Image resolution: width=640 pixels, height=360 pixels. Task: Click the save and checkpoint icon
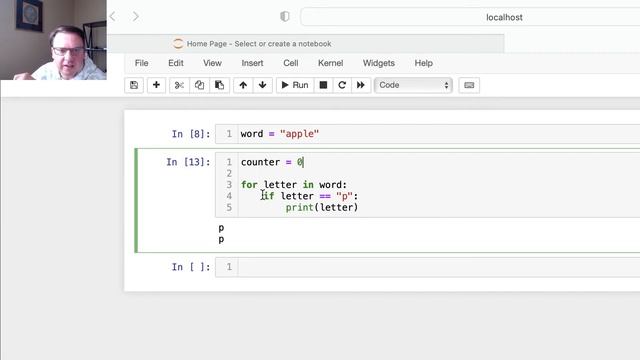(134, 85)
